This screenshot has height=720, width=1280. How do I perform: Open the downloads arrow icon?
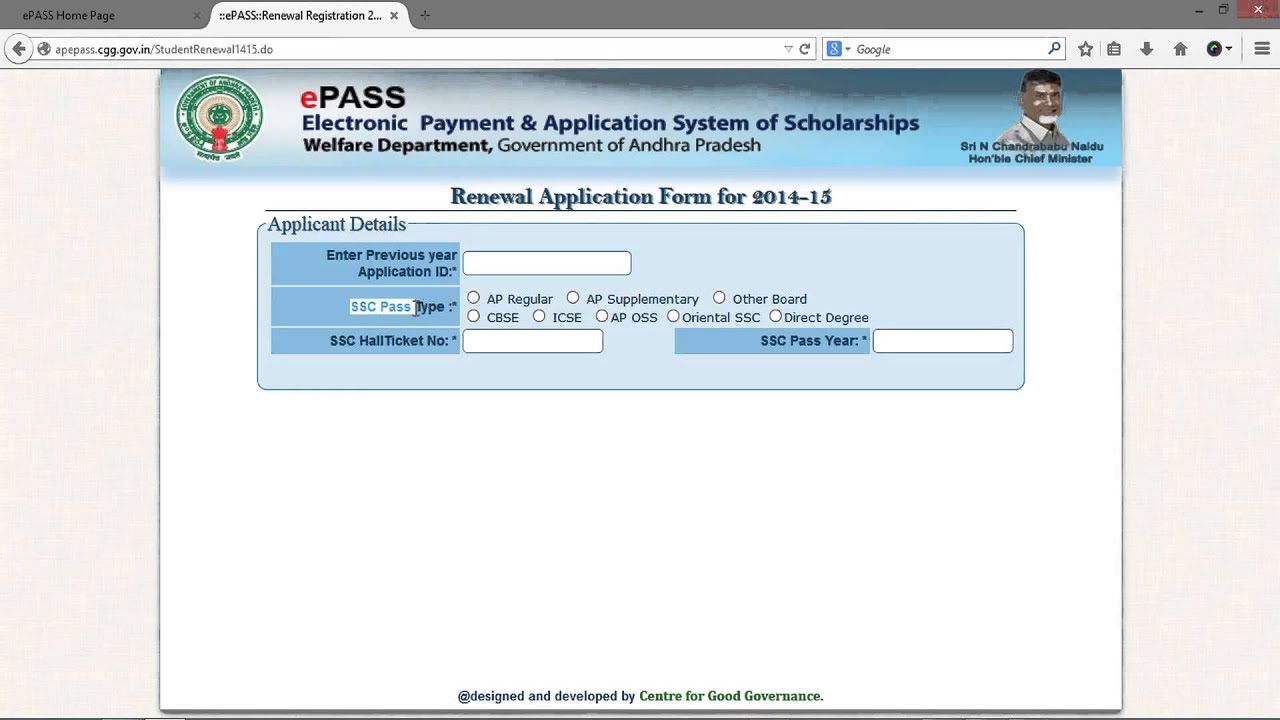click(1147, 49)
